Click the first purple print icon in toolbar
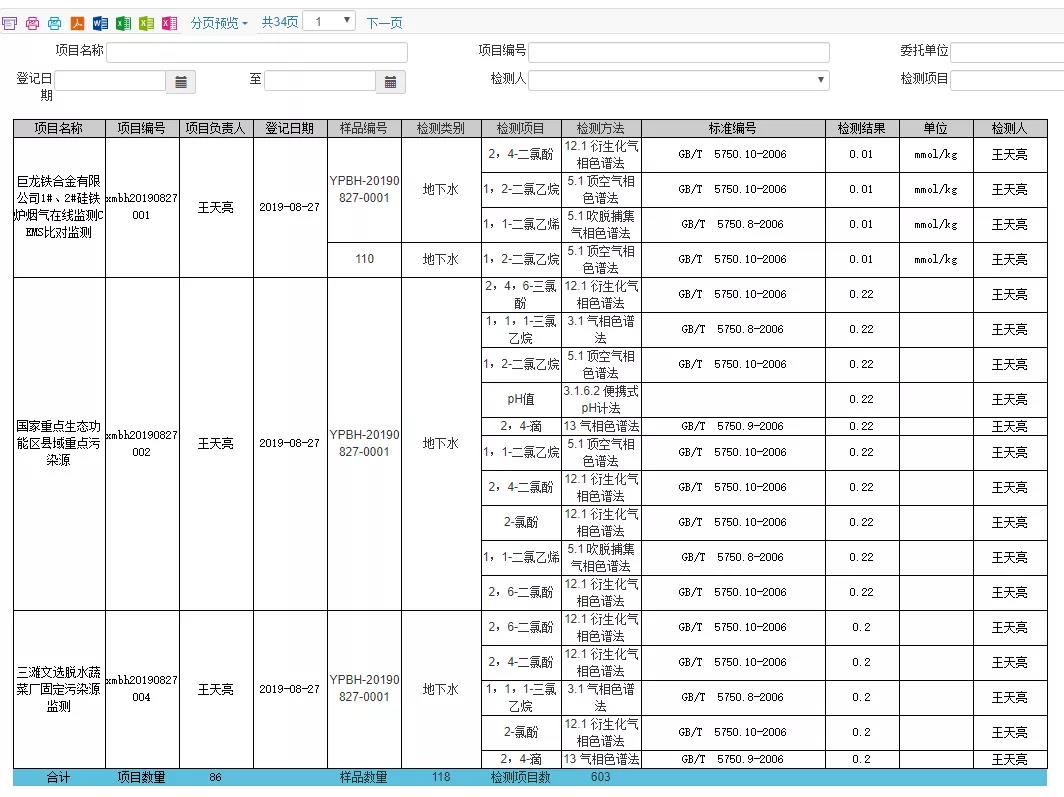Image resolution: width=1064 pixels, height=797 pixels. coord(10,23)
